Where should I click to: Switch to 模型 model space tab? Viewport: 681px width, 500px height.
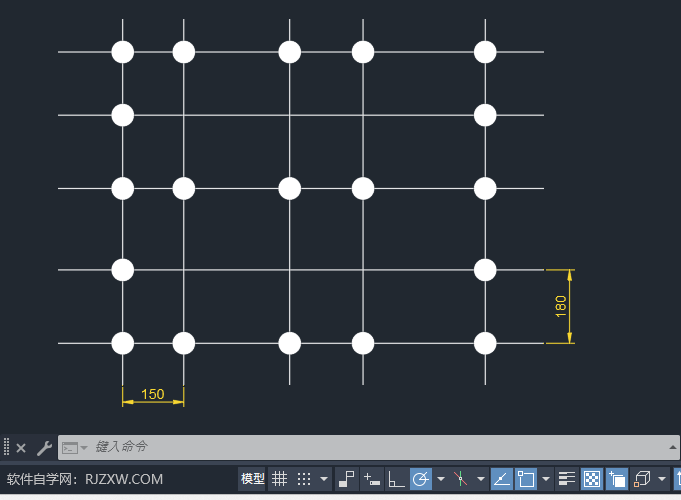[253, 479]
